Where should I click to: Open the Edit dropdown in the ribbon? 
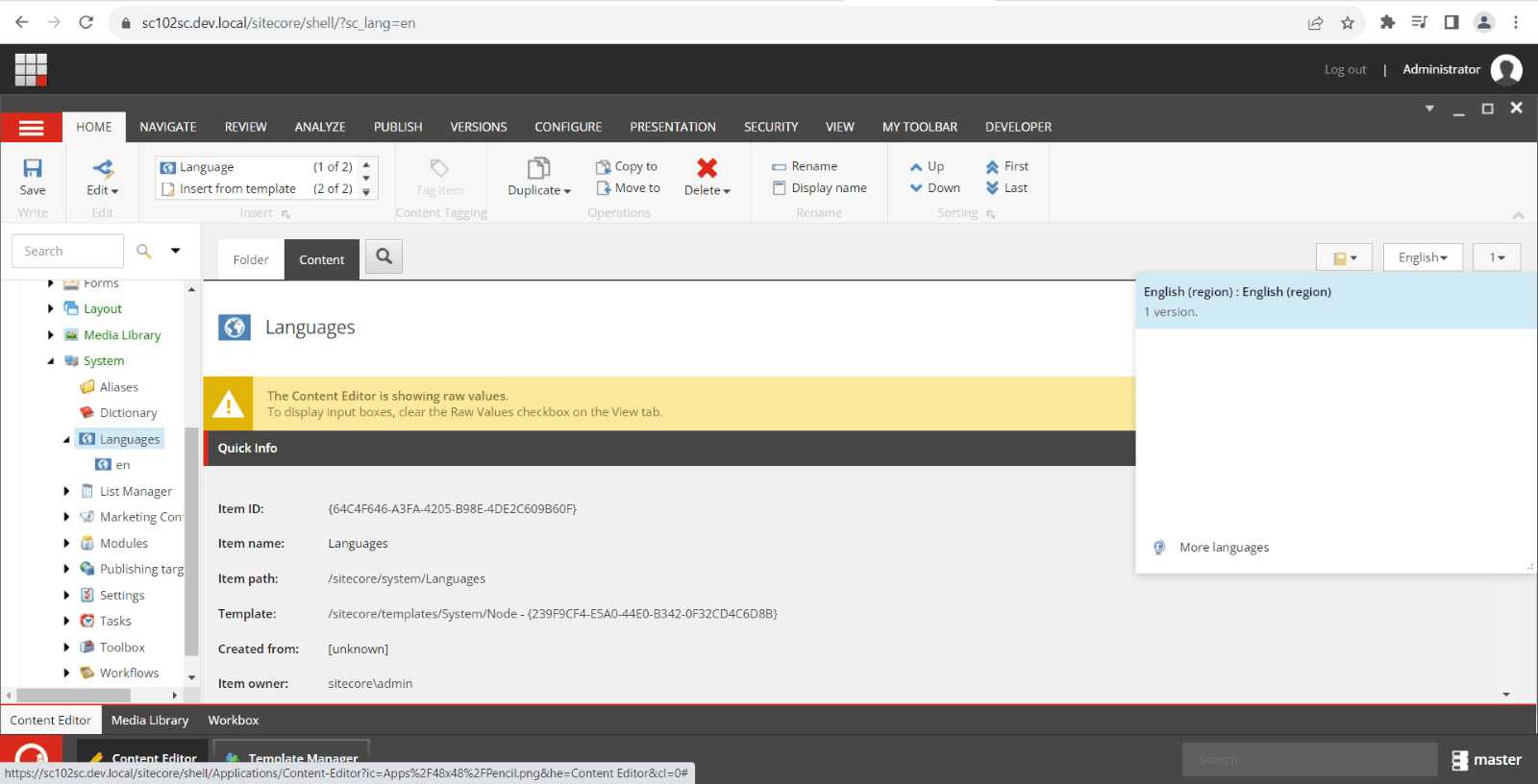point(102,178)
